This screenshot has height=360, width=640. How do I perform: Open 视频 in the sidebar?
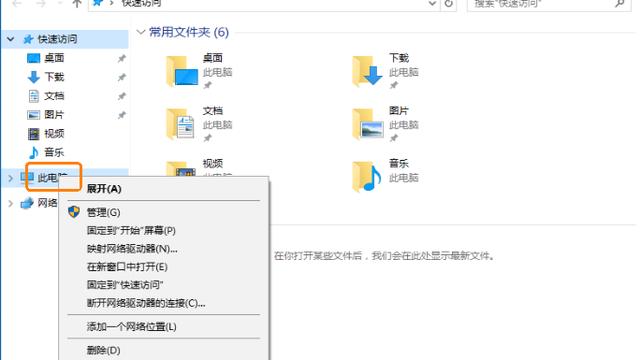tap(54, 133)
